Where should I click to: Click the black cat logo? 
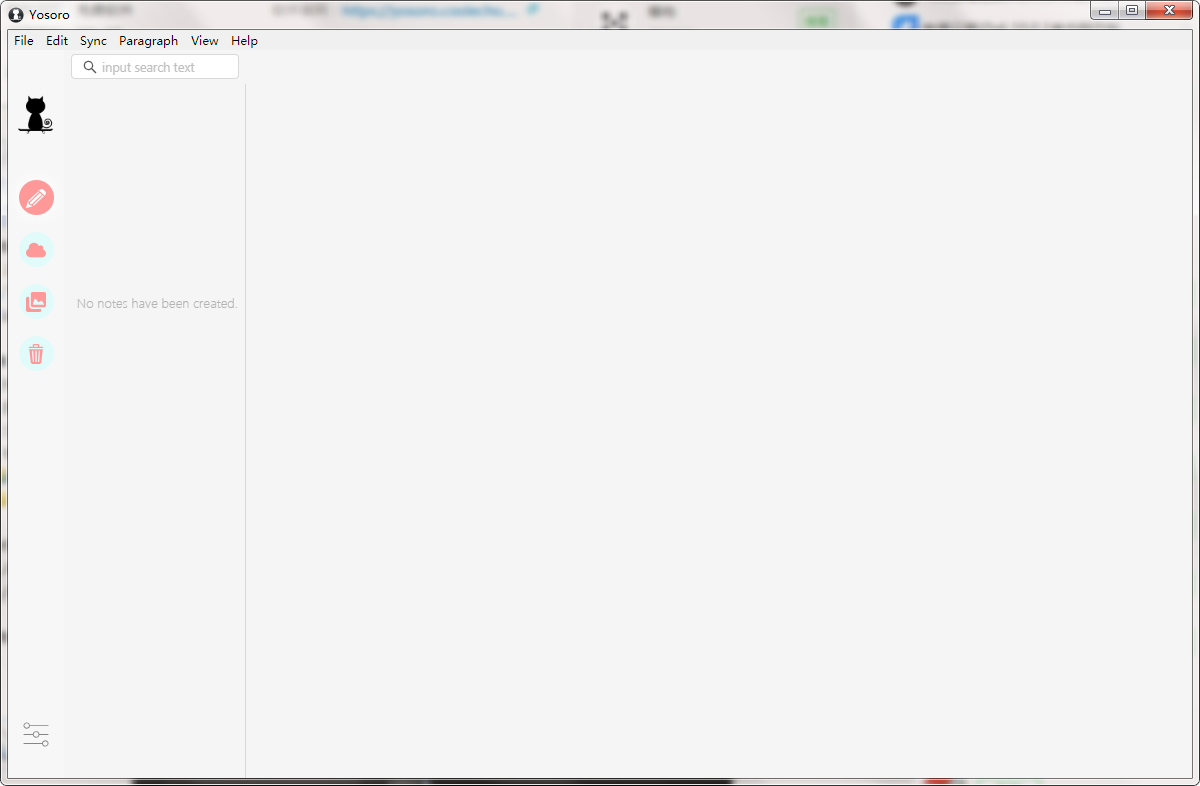pyautogui.click(x=36, y=115)
